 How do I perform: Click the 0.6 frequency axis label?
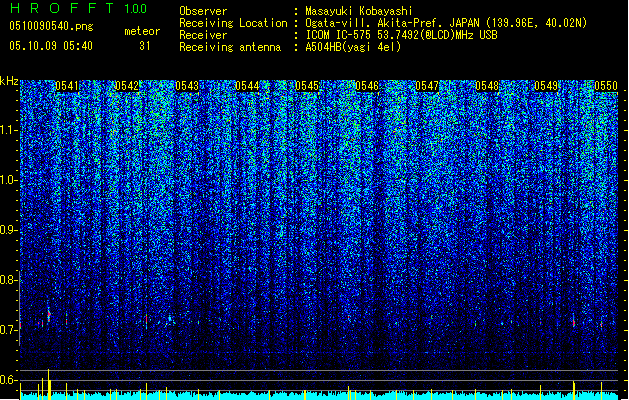point(8,380)
